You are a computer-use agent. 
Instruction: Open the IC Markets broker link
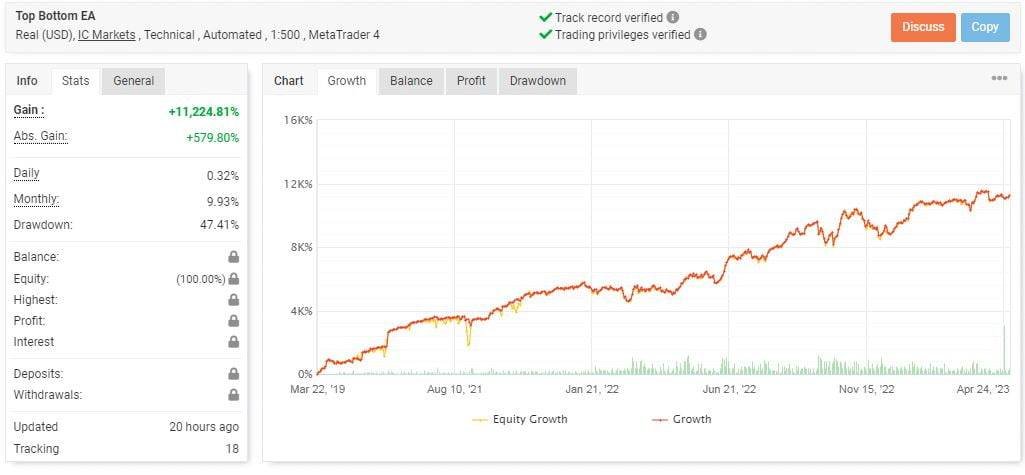pyautogui.click(x=107, y=35)
